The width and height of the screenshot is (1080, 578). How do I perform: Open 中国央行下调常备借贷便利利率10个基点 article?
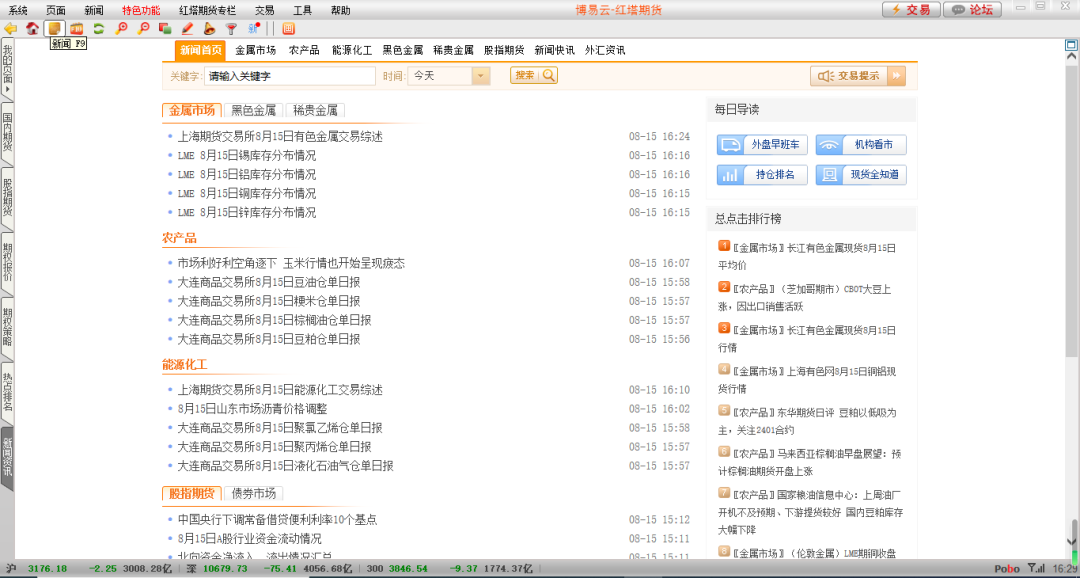click(x=277, y=519)
